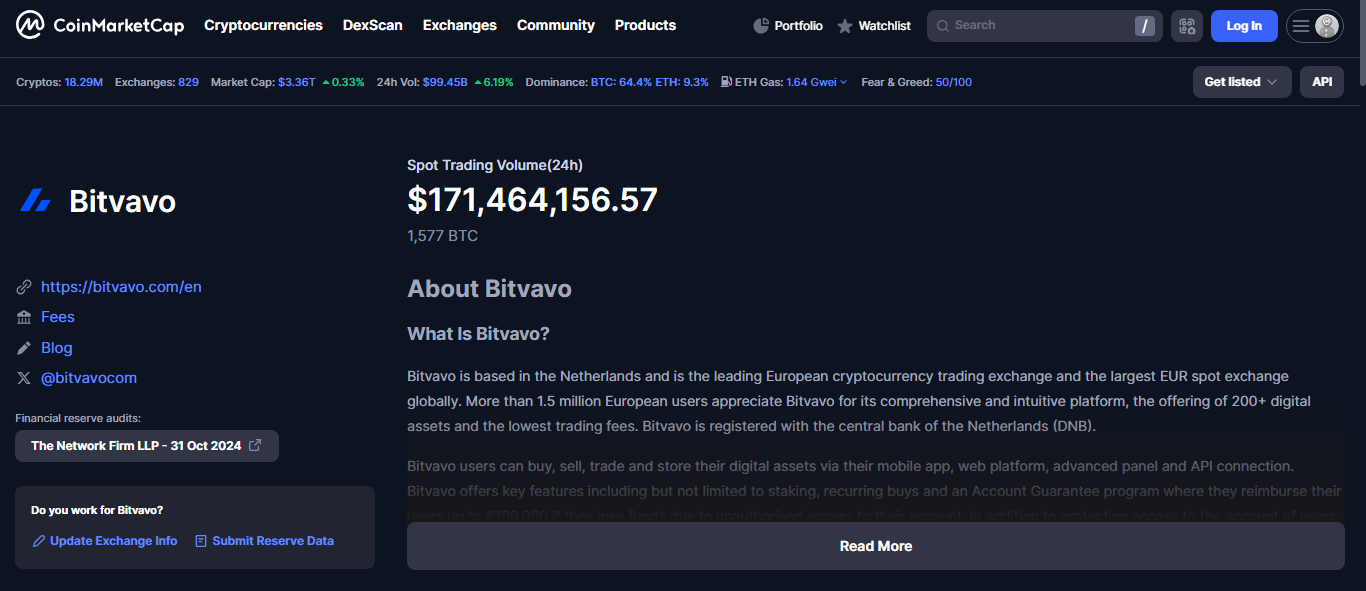Click the search magnifier icon
The image size is (1366, 591).
(x=942, y=26)
